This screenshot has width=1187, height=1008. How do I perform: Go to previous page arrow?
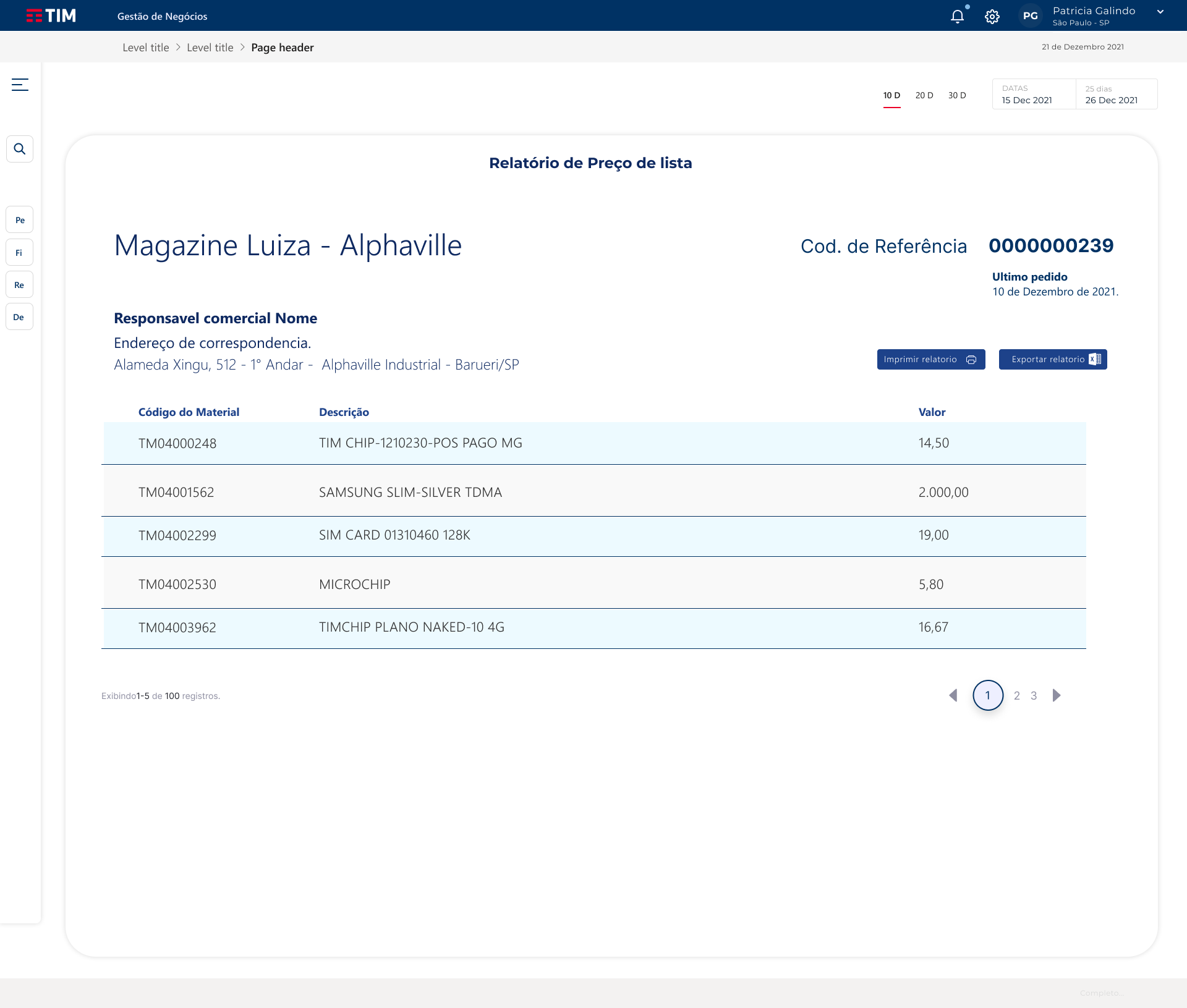click(953, 696)
